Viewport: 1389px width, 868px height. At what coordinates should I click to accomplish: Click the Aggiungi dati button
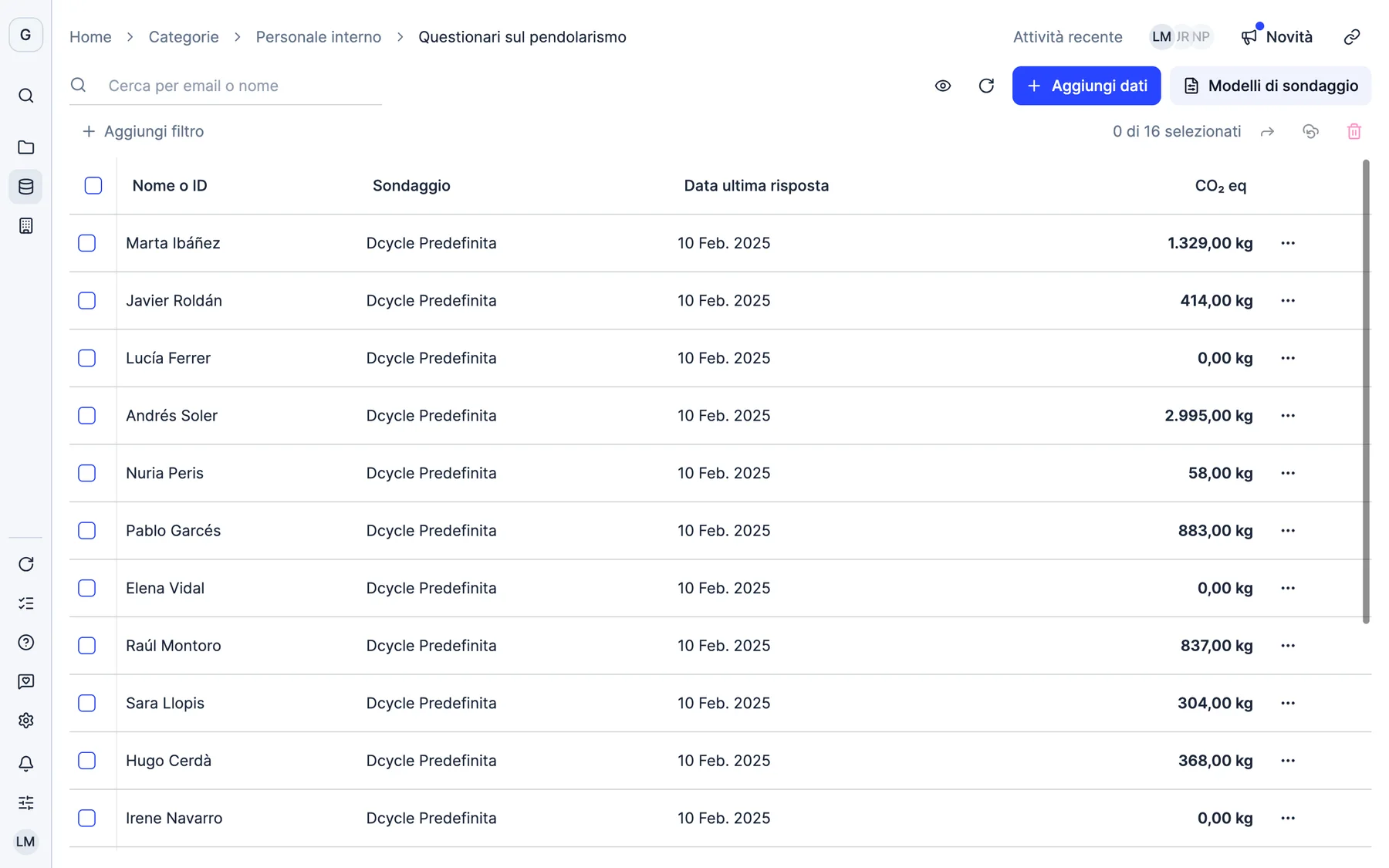click(1087, 86)
